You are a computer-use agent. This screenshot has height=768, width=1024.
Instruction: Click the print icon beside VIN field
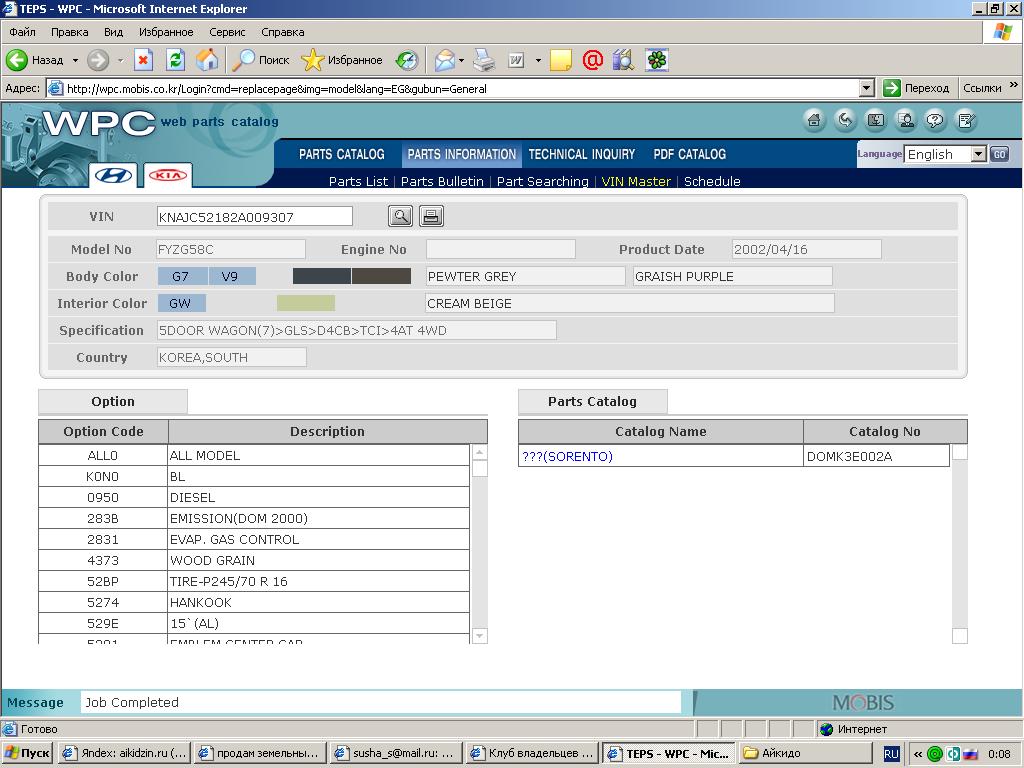[x=431, y=216]
